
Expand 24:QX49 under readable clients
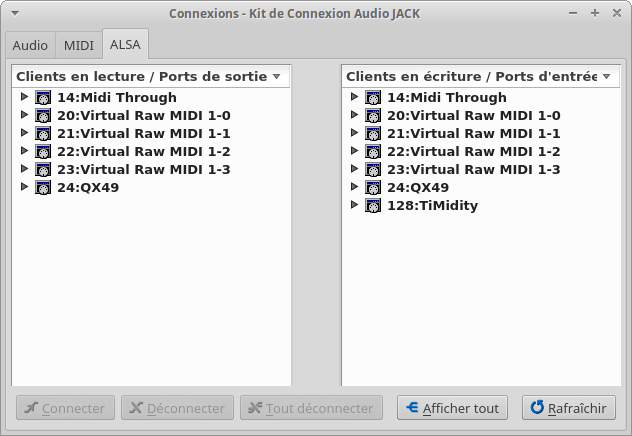[24, 187]
